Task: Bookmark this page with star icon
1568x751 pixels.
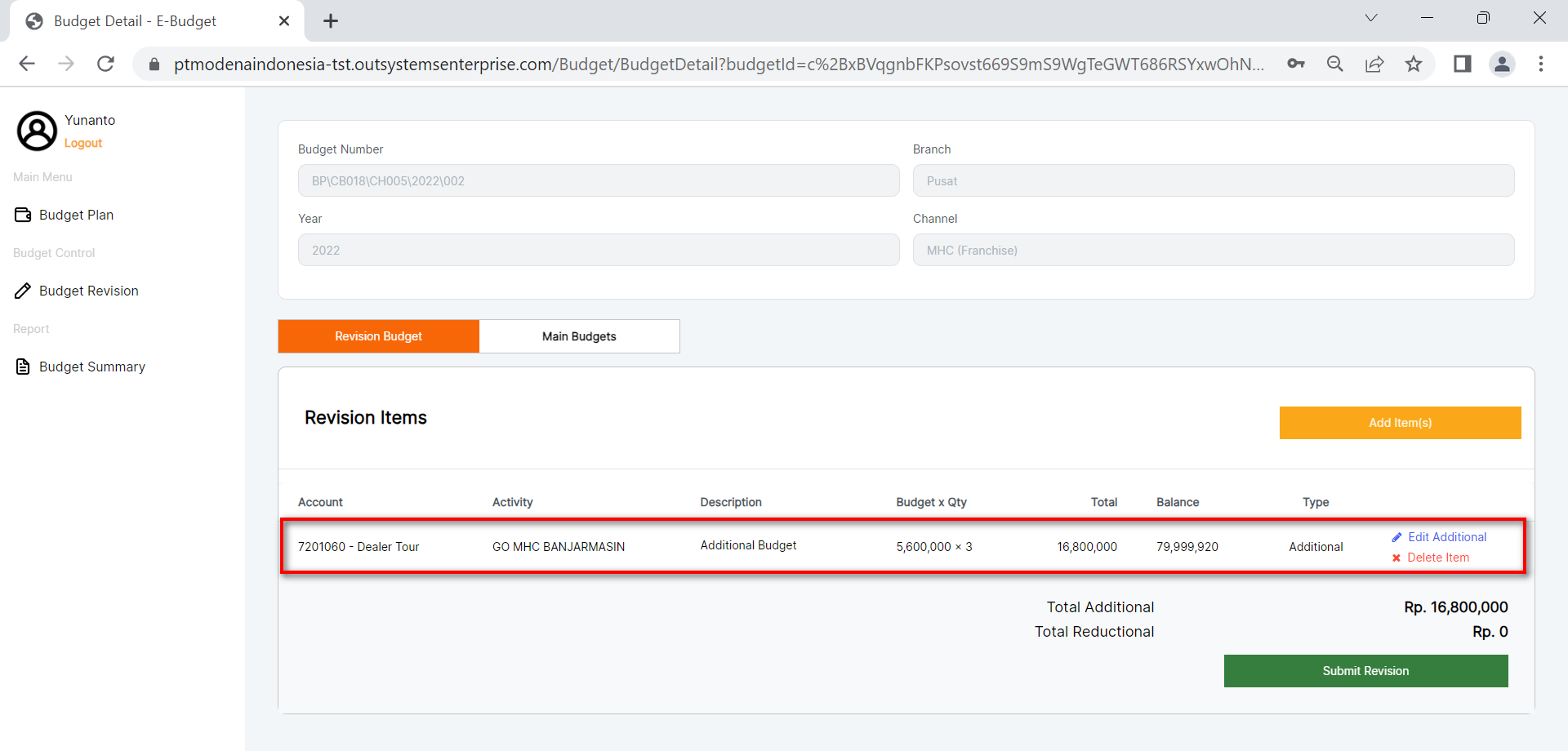Action: (x=1414, y=64)
